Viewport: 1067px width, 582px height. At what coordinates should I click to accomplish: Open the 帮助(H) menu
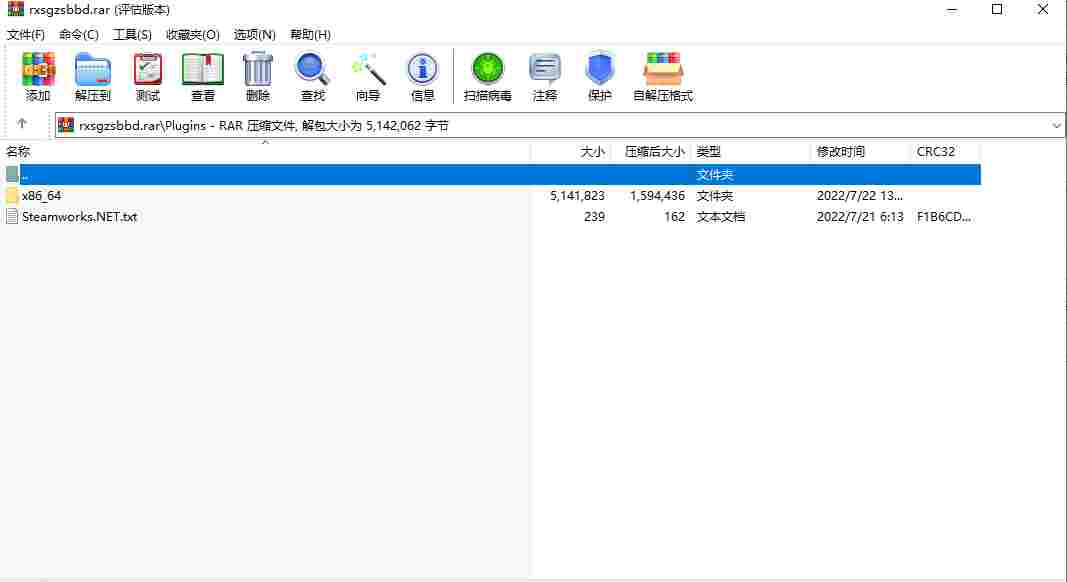pos(310,35)
